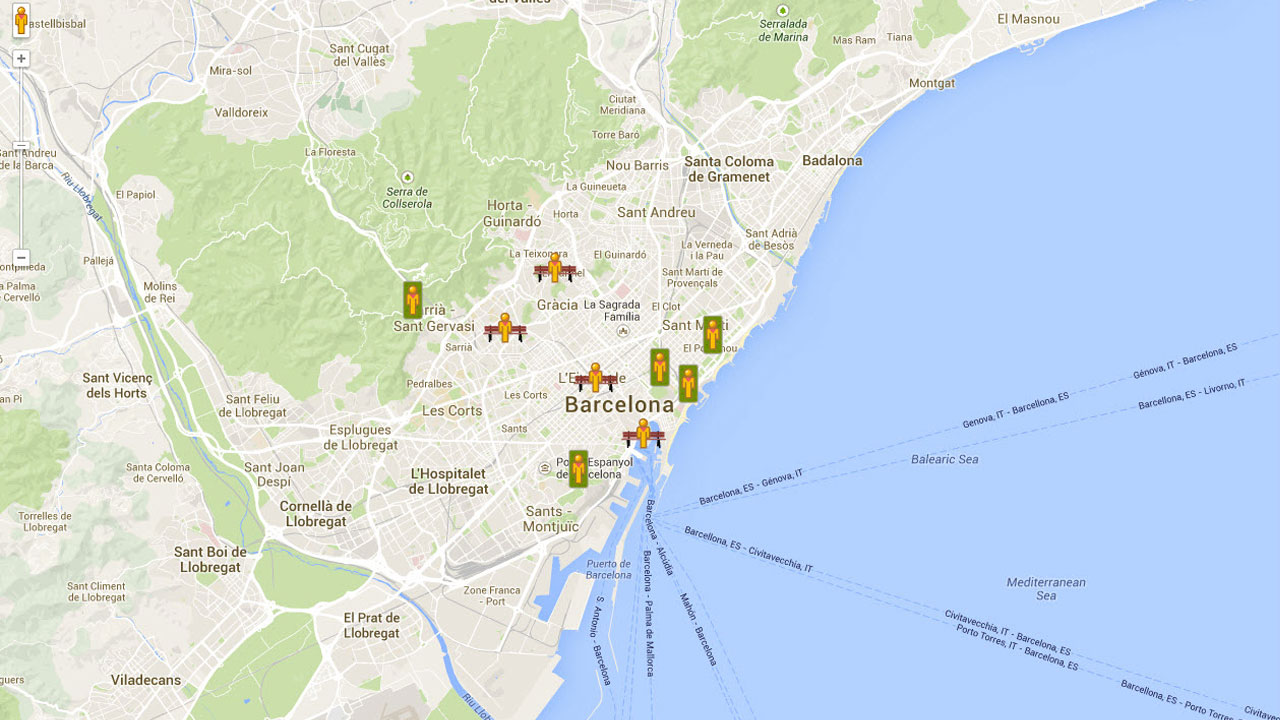Select the green marker on Poble Espanyol
Screen dimensions: 1280x720
coord(578,468)
